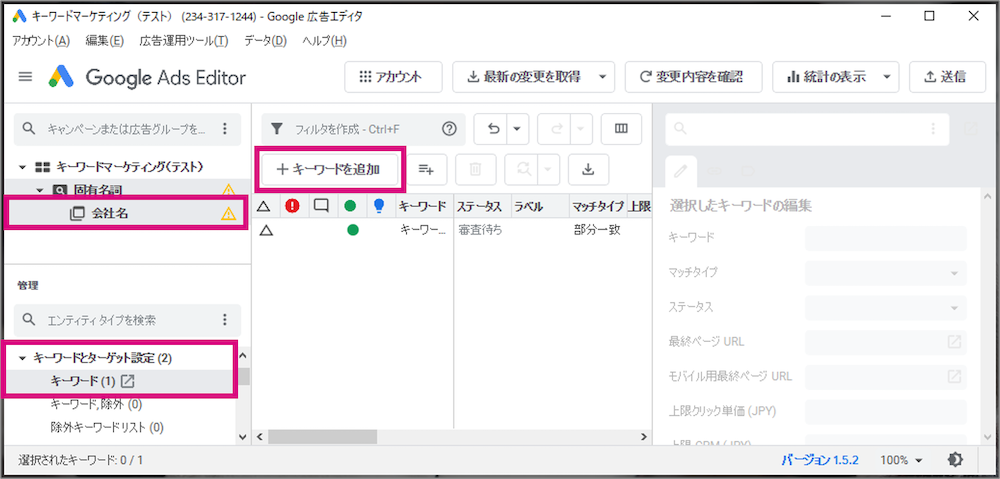
Task: Click the red error column header icon
Action: (x=293, y=206)
